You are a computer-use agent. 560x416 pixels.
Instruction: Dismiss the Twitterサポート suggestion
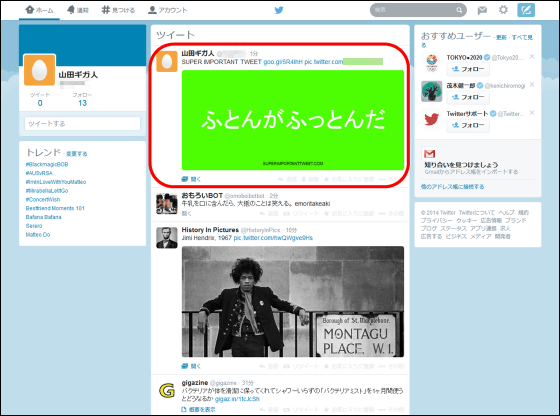pos(532,113)
